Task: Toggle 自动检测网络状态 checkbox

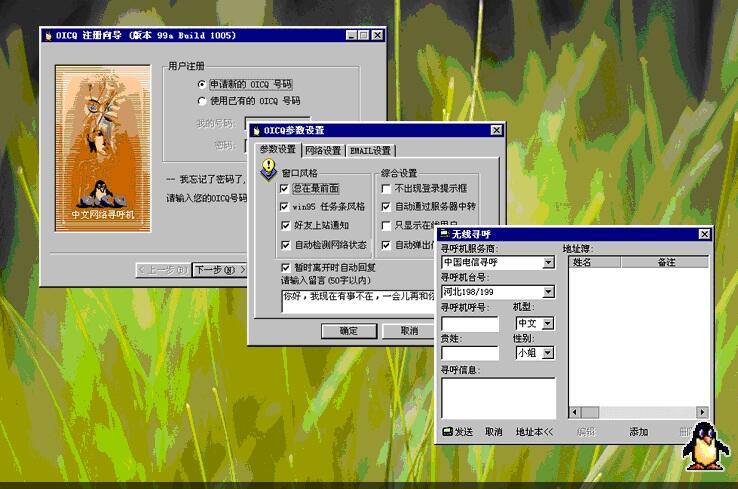Action: tap(285, 245)
